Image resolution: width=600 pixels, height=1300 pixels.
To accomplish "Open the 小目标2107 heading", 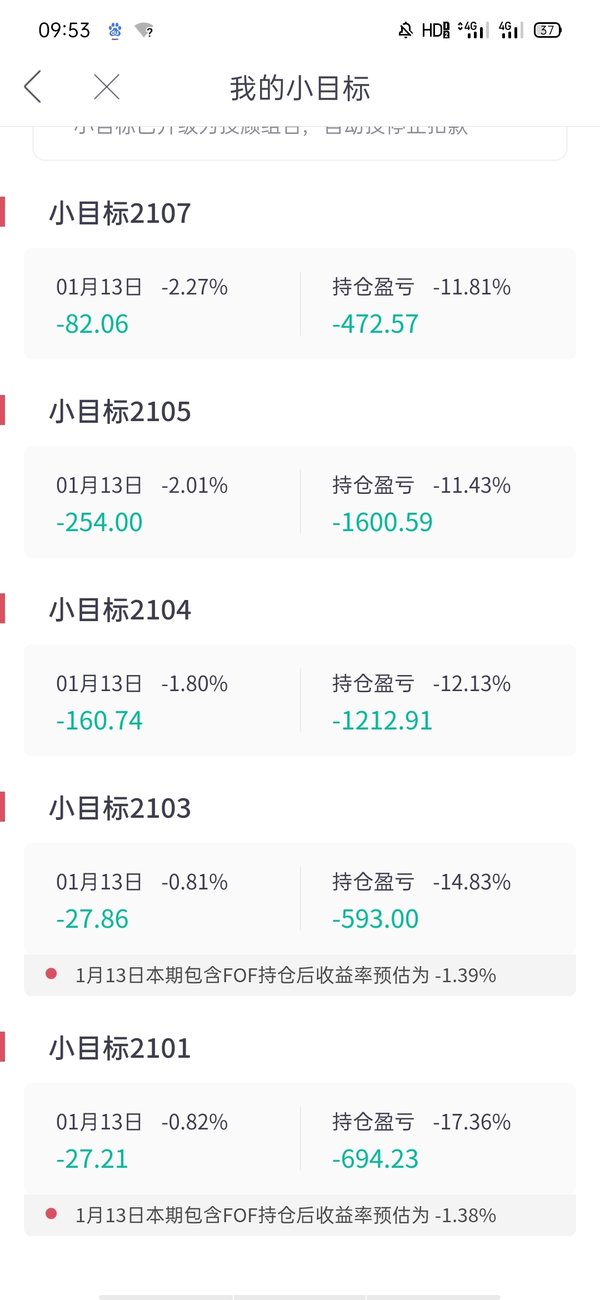I will [x=120, y=213].
